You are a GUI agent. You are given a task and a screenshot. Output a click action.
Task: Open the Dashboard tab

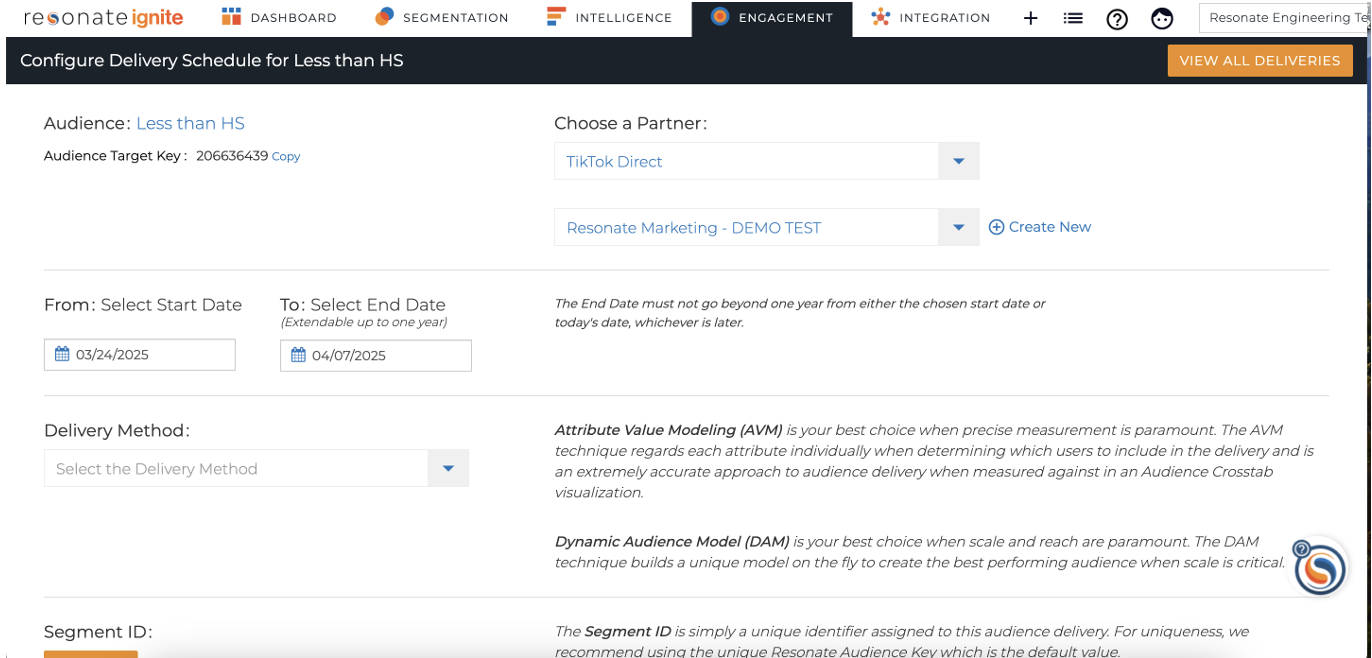278,18
